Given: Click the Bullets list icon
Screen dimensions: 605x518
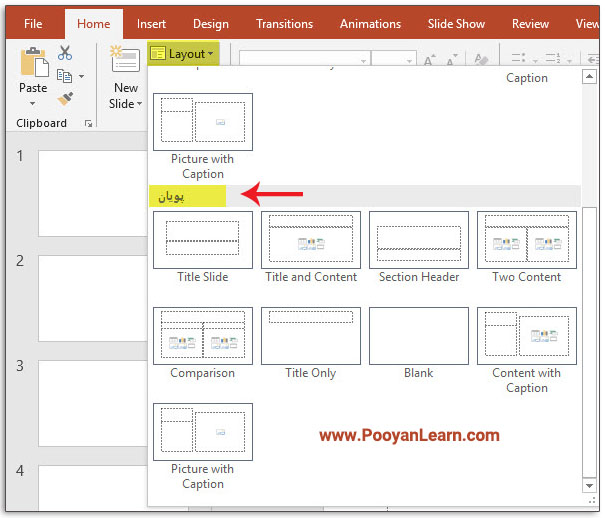Looking at the screenshot, I should (518, 58).
